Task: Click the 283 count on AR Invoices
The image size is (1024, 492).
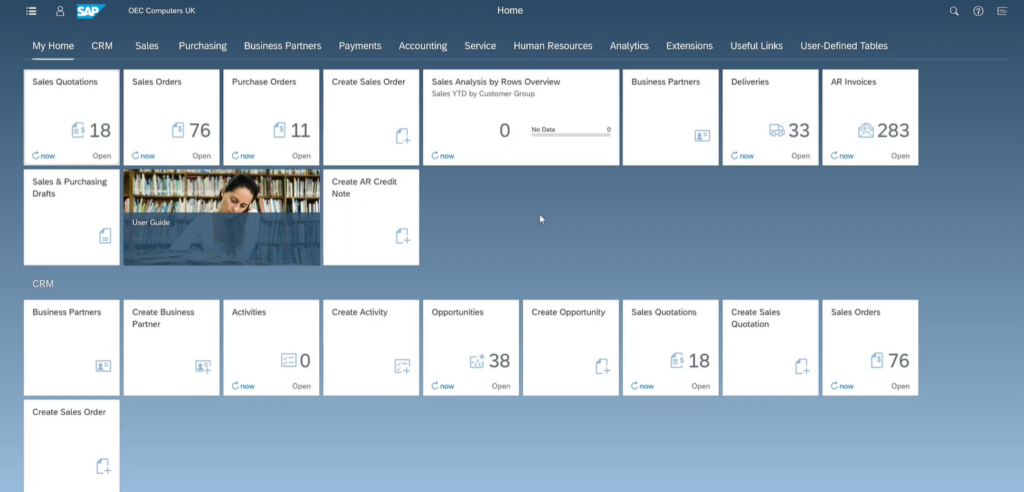Action: [x=893, y=131]
